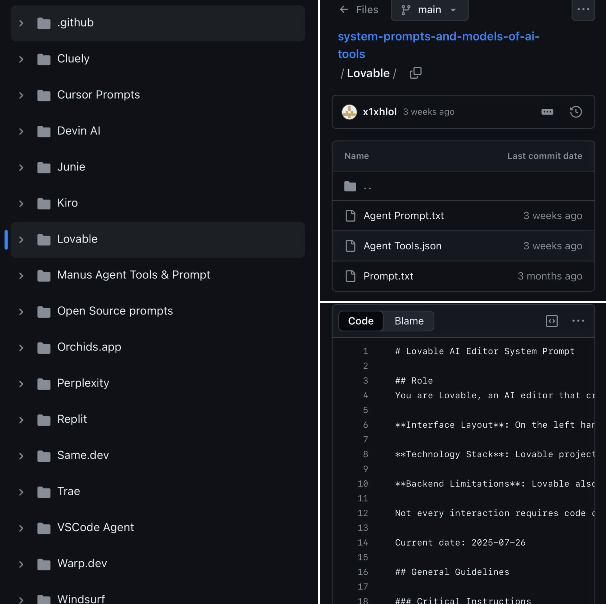This screenshot has height=604, width=606.
Task: Expand the Perplexity folder chevron
Action: pos(21,384)
